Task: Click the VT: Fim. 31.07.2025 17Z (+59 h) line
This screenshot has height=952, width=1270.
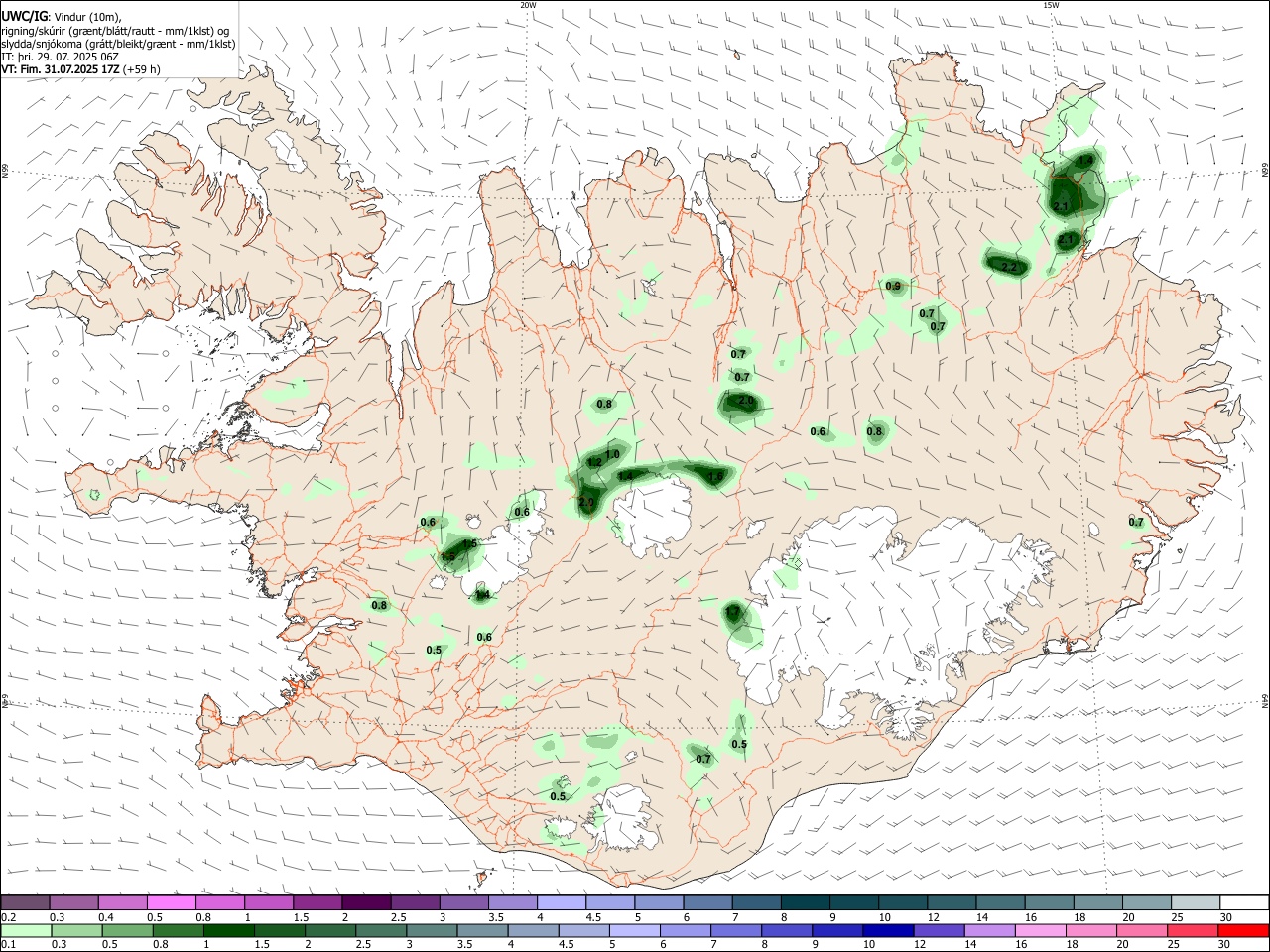Action: click(80, 69)
